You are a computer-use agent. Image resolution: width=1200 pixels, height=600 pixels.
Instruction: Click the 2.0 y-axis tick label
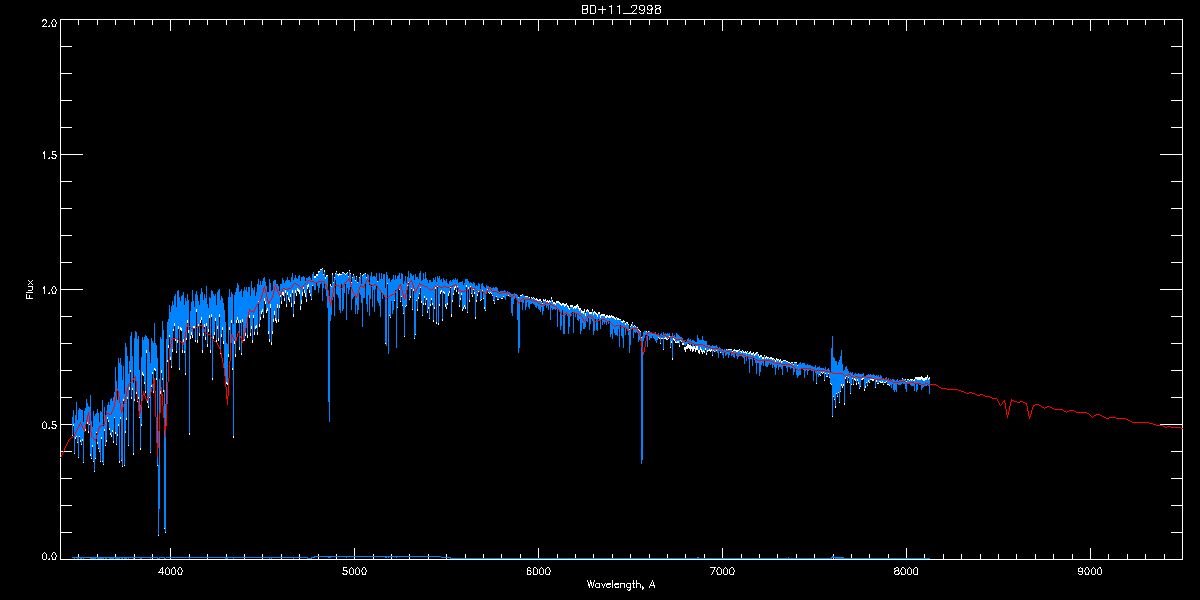[48, 22]
